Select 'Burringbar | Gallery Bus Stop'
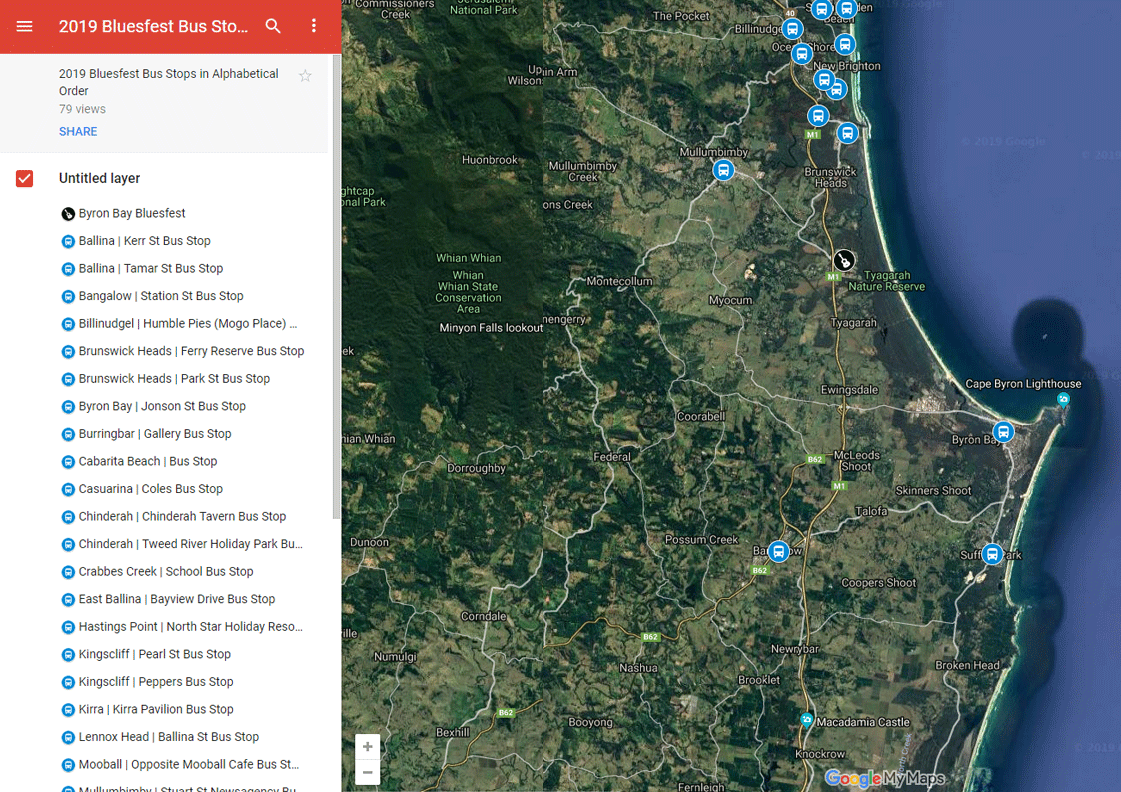The width and height of the screenshot is (1121, 792). (x=155, y=433)
